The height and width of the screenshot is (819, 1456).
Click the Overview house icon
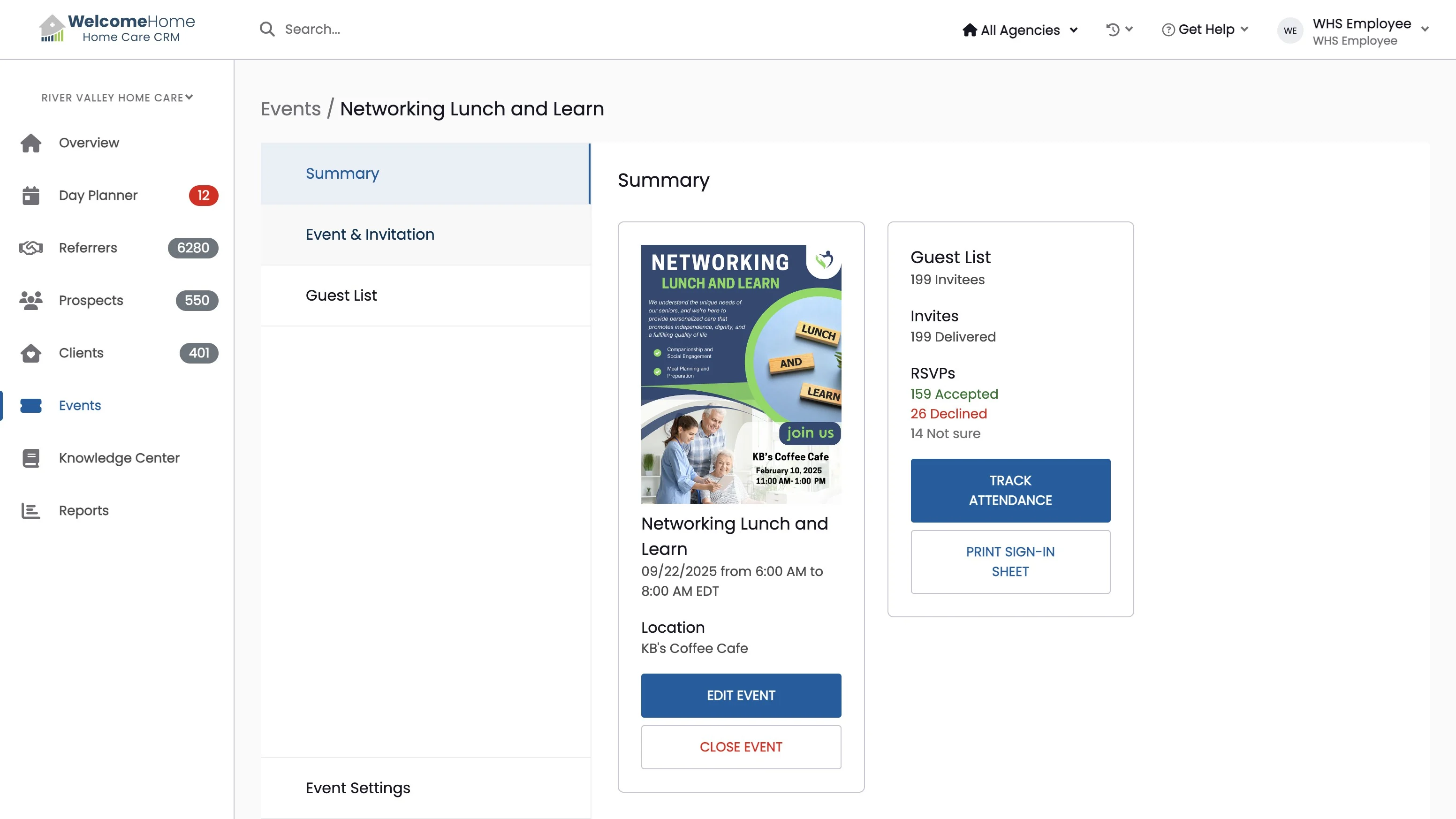coord(30,143)
